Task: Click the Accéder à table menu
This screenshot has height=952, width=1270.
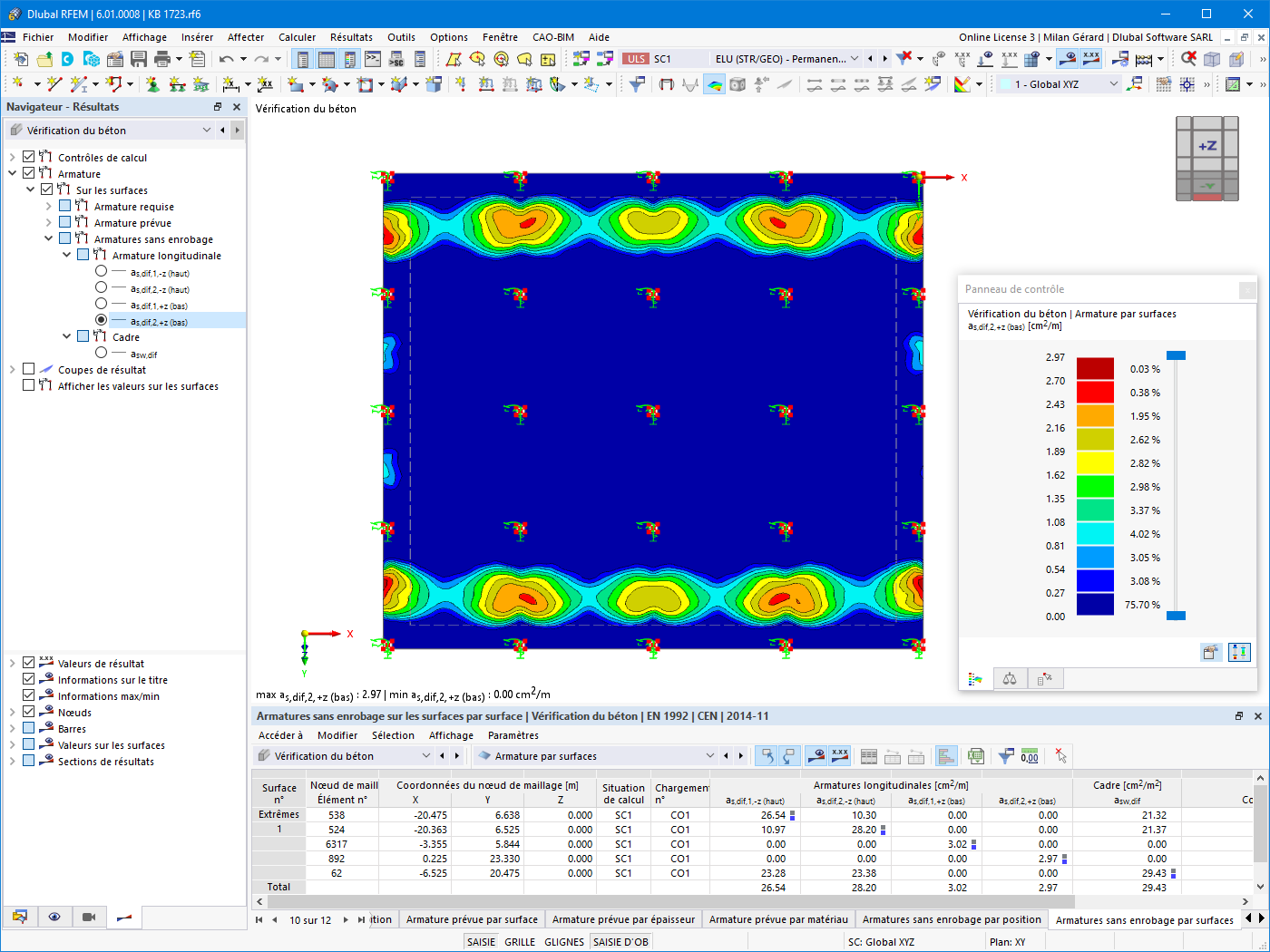Action: point(280,735)
